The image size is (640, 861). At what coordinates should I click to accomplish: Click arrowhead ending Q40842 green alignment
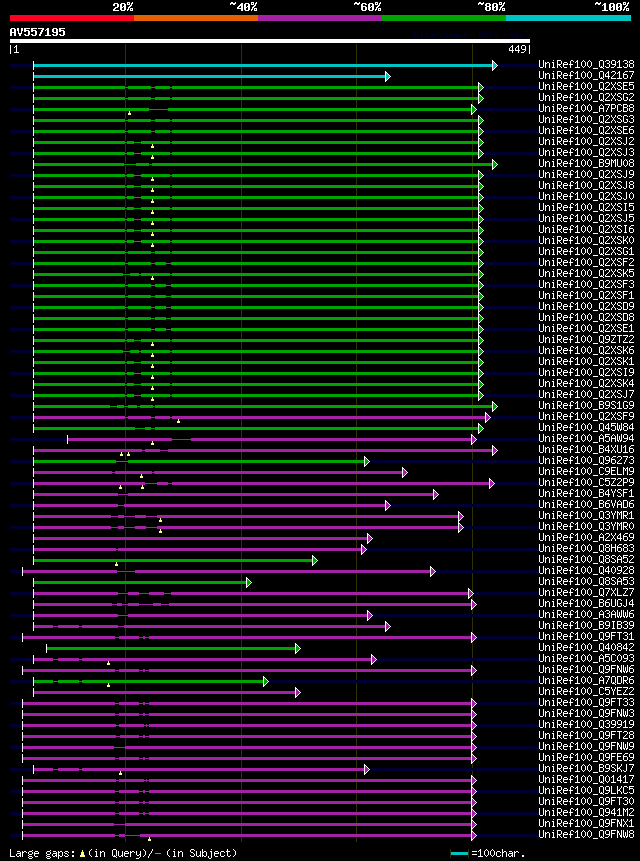(297, 648)
